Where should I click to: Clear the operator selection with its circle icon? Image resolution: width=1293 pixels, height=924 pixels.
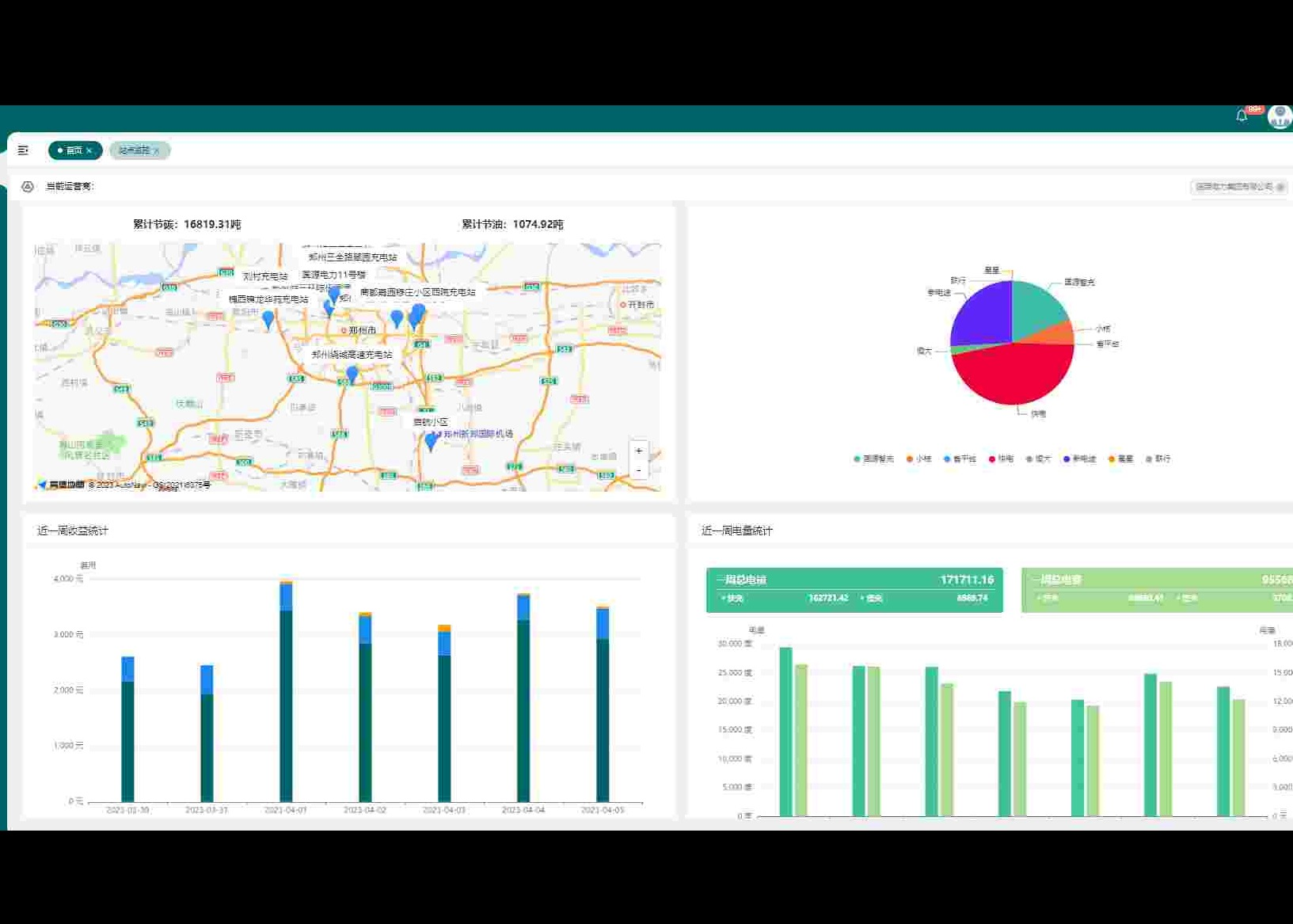(1280, 187)
